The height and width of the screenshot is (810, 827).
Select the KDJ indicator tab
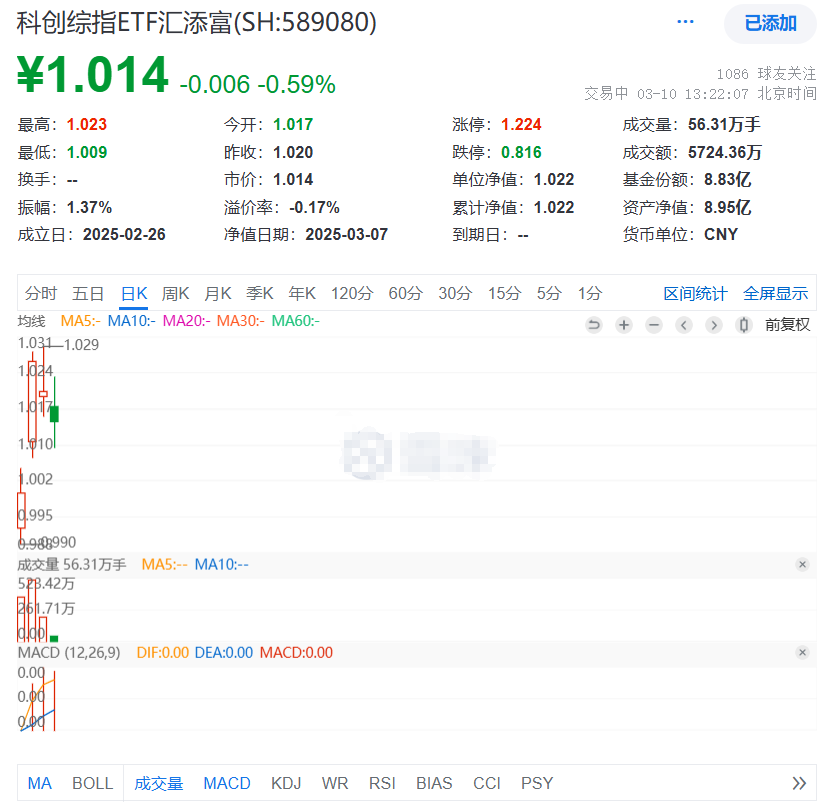point(286,784)
